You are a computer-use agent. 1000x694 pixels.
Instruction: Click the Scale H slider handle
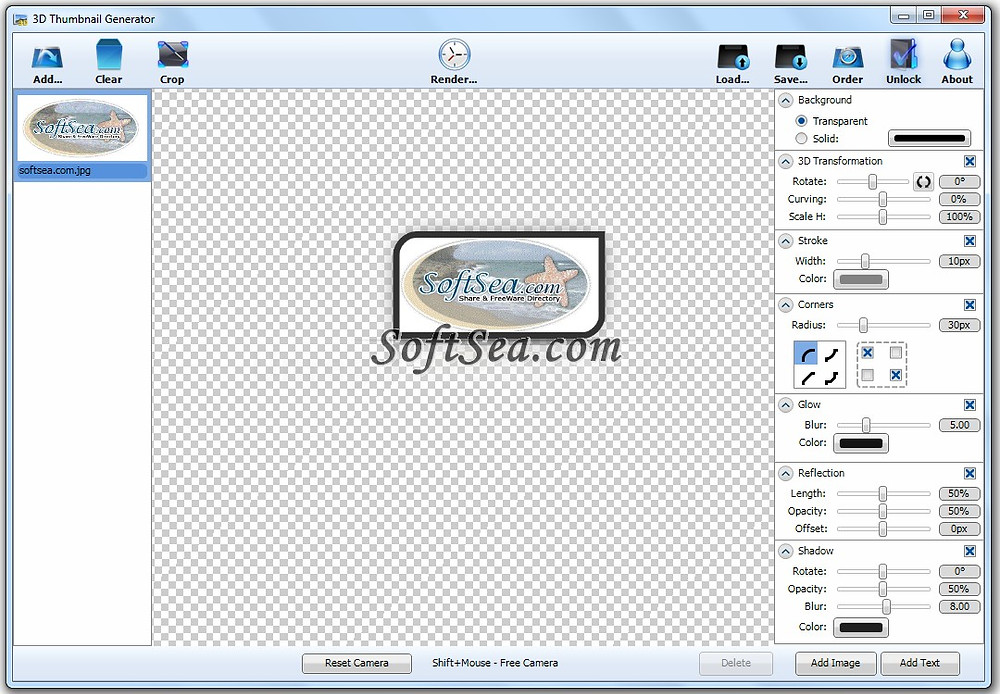coord(883,218)
